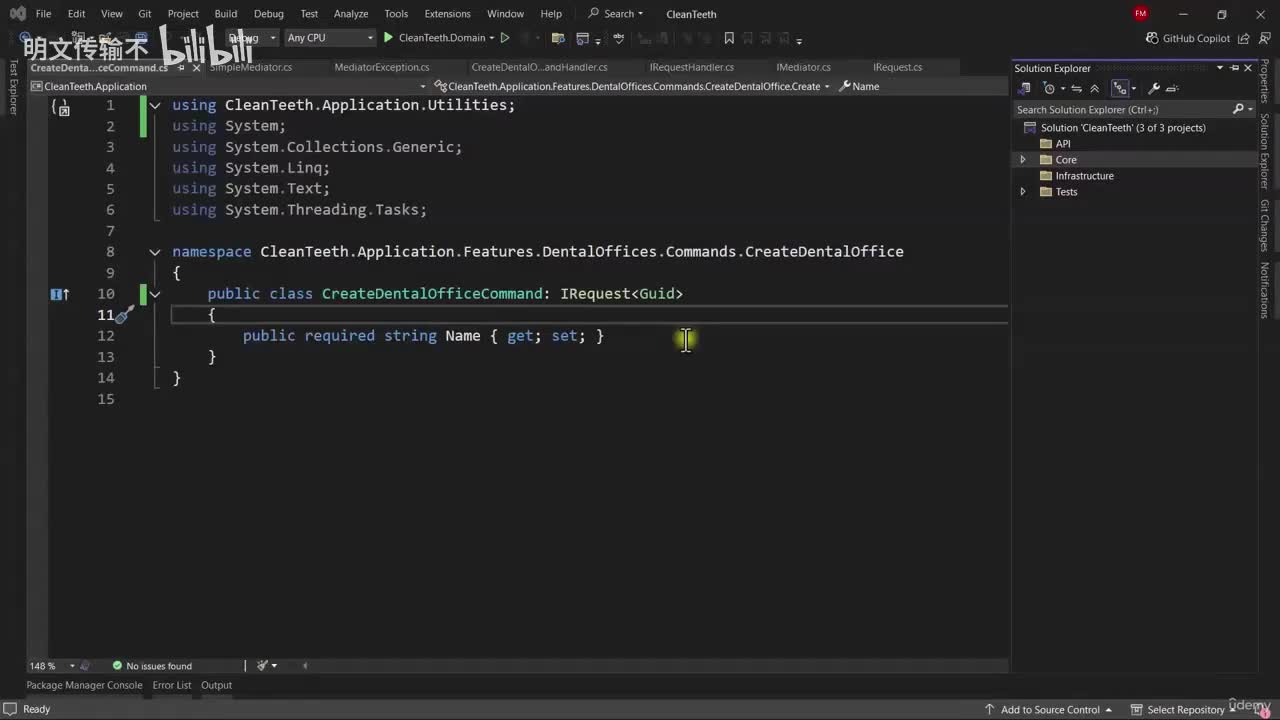This screenshot has height=720, width=1280.
Task: Open the type navigation dropdown for CreateDentalOffice
Action: [632, 86]
